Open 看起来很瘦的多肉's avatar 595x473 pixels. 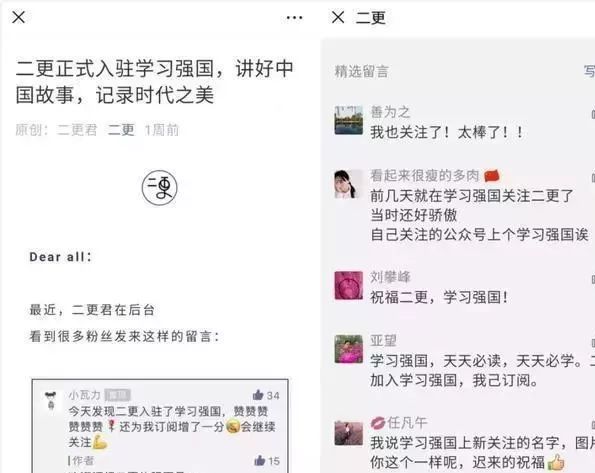point(348,184)
